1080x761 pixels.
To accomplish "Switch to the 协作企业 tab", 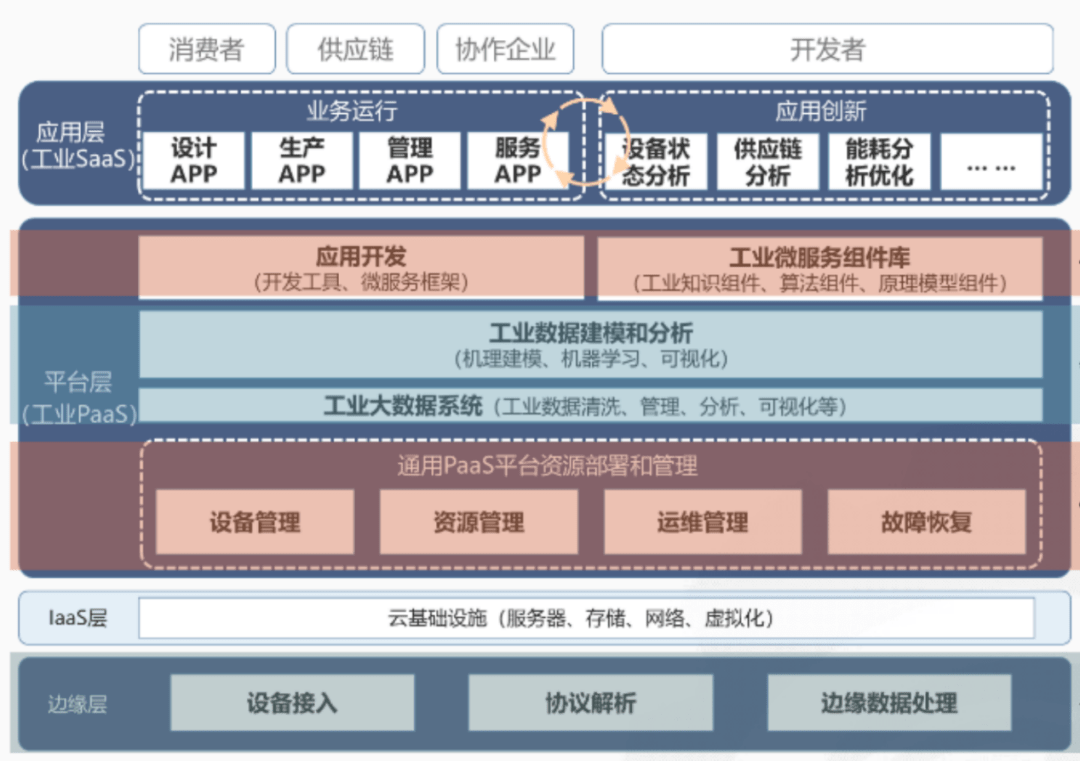I will point(505,48).
